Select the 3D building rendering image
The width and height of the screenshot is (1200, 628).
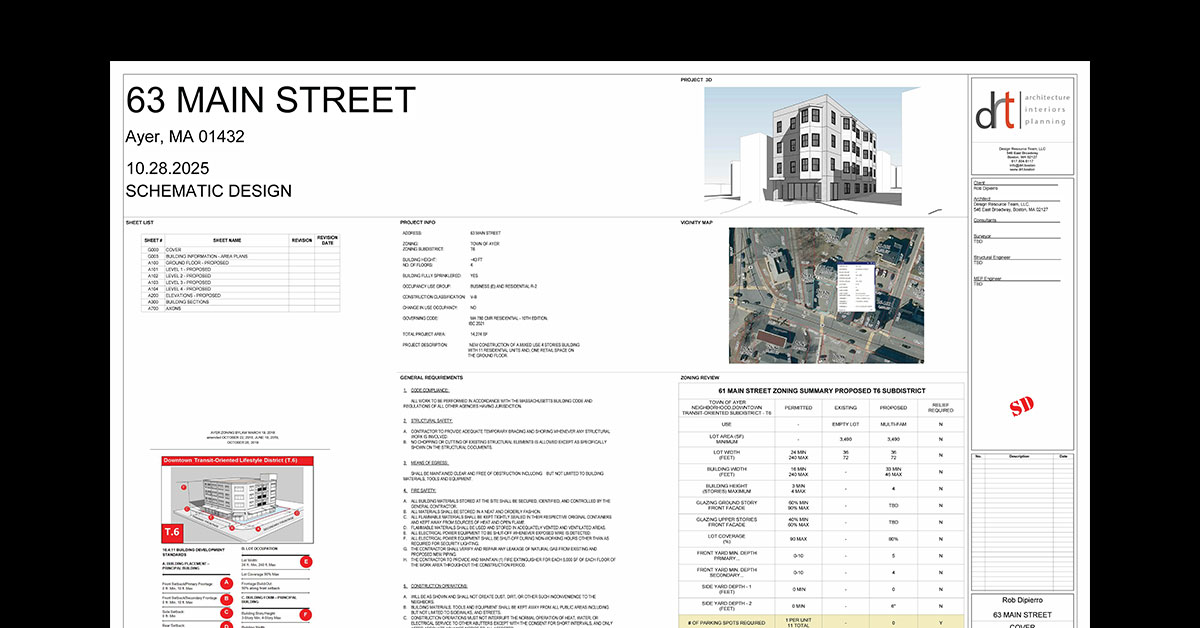(x=822, y=150)
